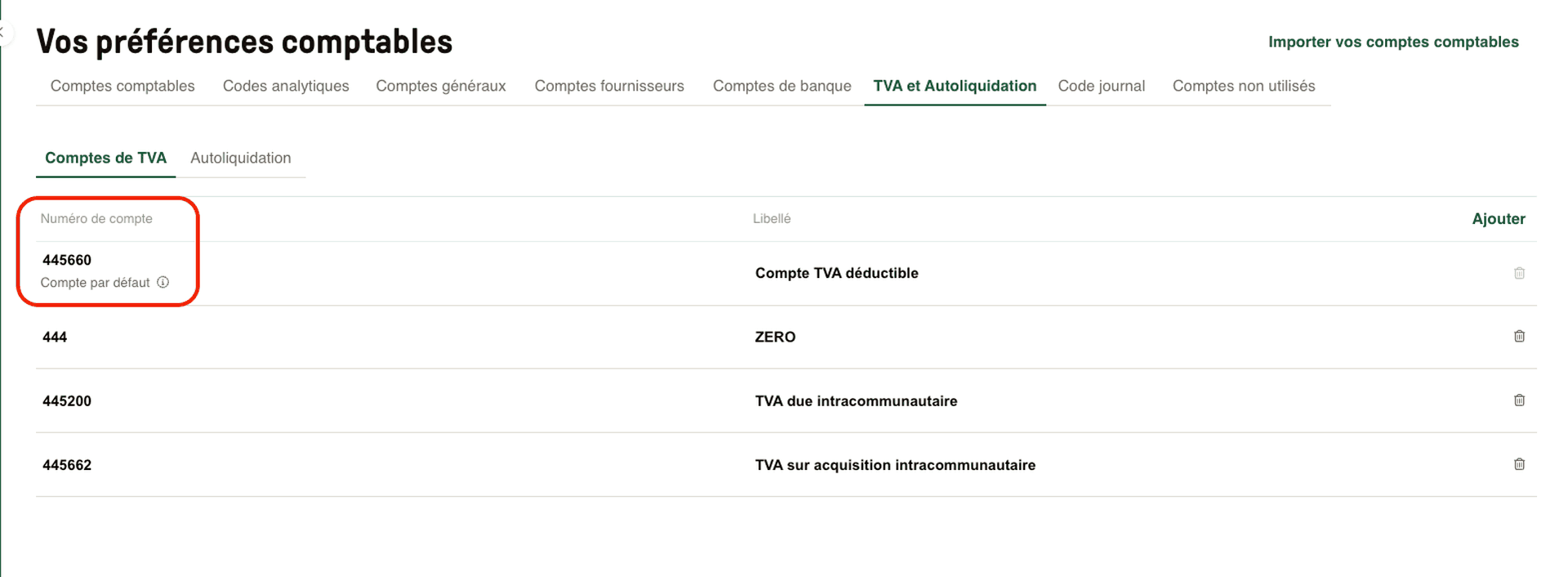
Task: Delete the TVA due intracommunautaire account
Action: tap(1519, 400)
